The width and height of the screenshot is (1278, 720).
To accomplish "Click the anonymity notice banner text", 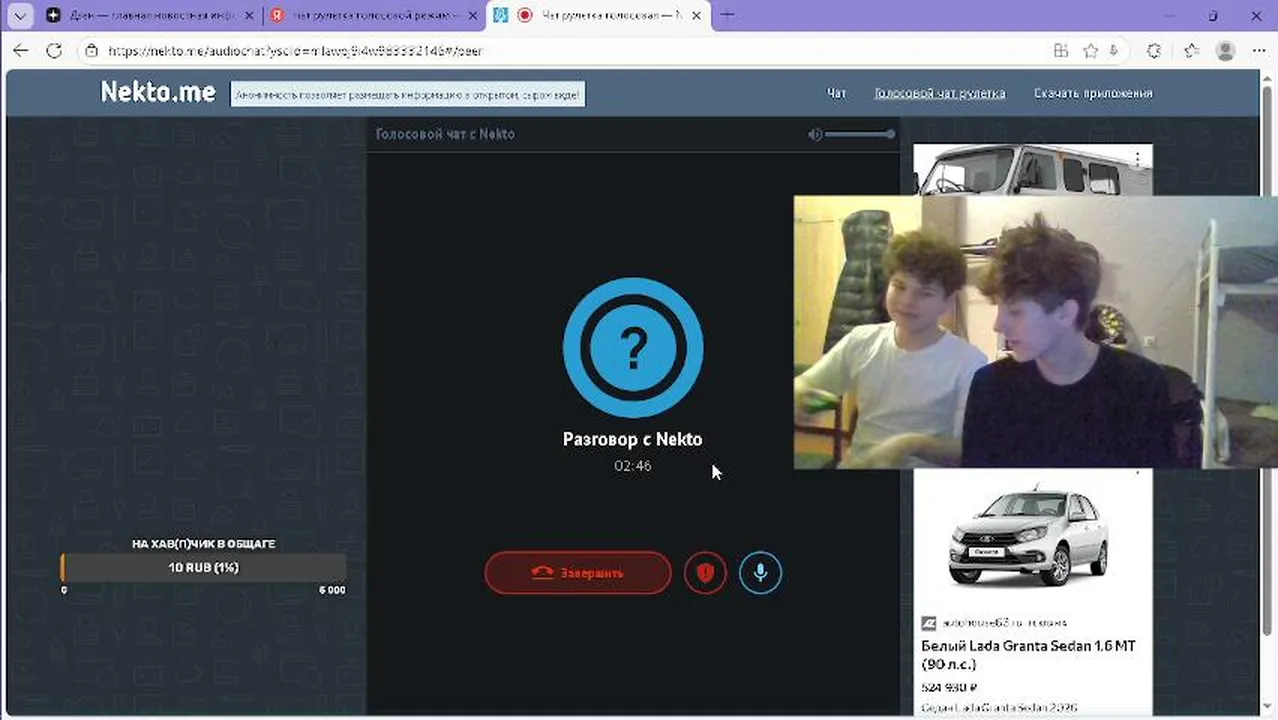I will [408, 95].
